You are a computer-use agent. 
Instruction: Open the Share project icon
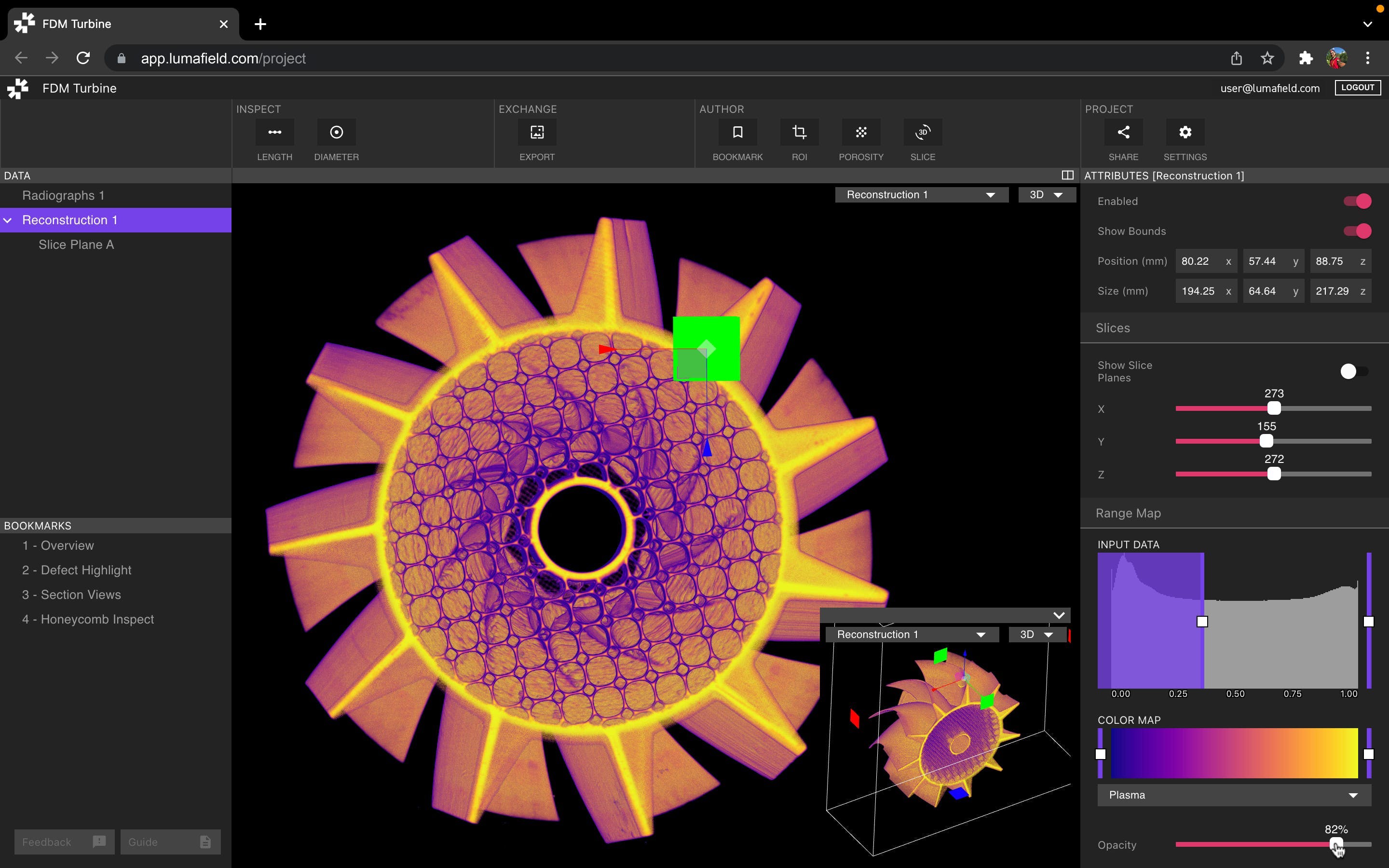pyautogui.click(x=1123, y=133)
